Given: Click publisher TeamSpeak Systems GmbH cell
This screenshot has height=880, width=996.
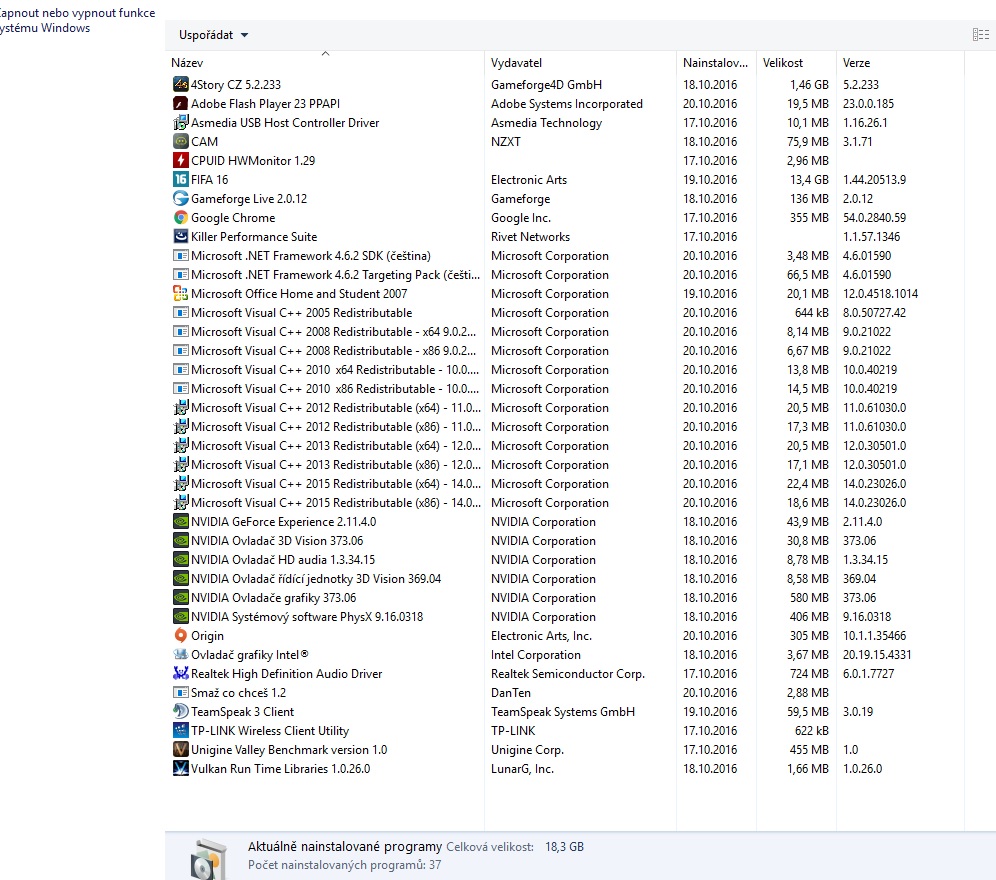Looking at the screenshot, I should (563, 712).
